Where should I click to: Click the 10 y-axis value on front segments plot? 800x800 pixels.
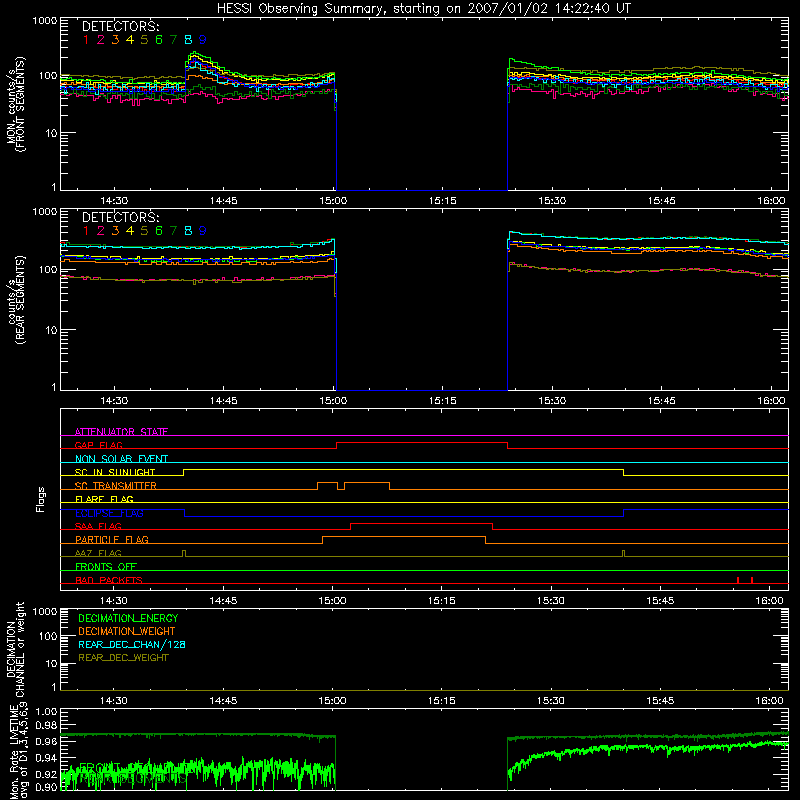(x=51, y=133)
